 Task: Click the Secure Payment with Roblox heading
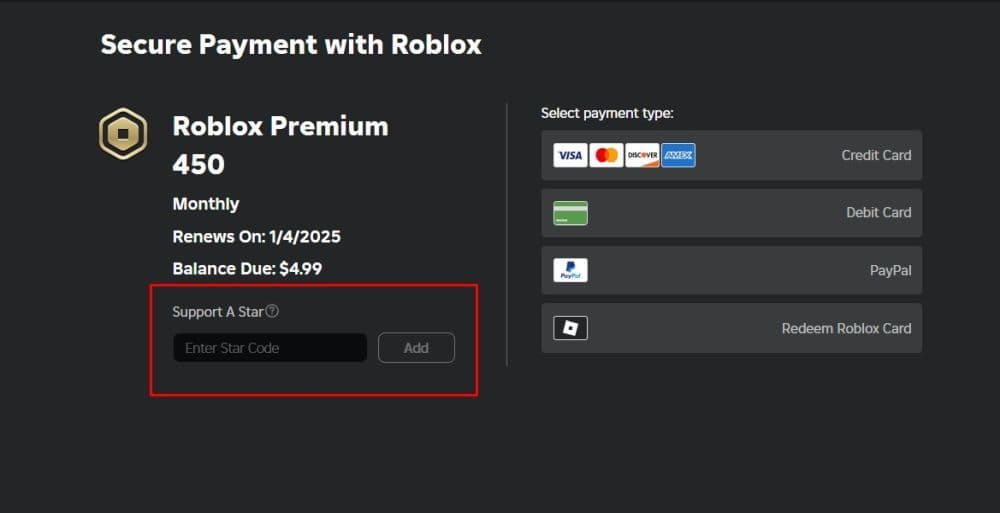[x=291, y=45]
